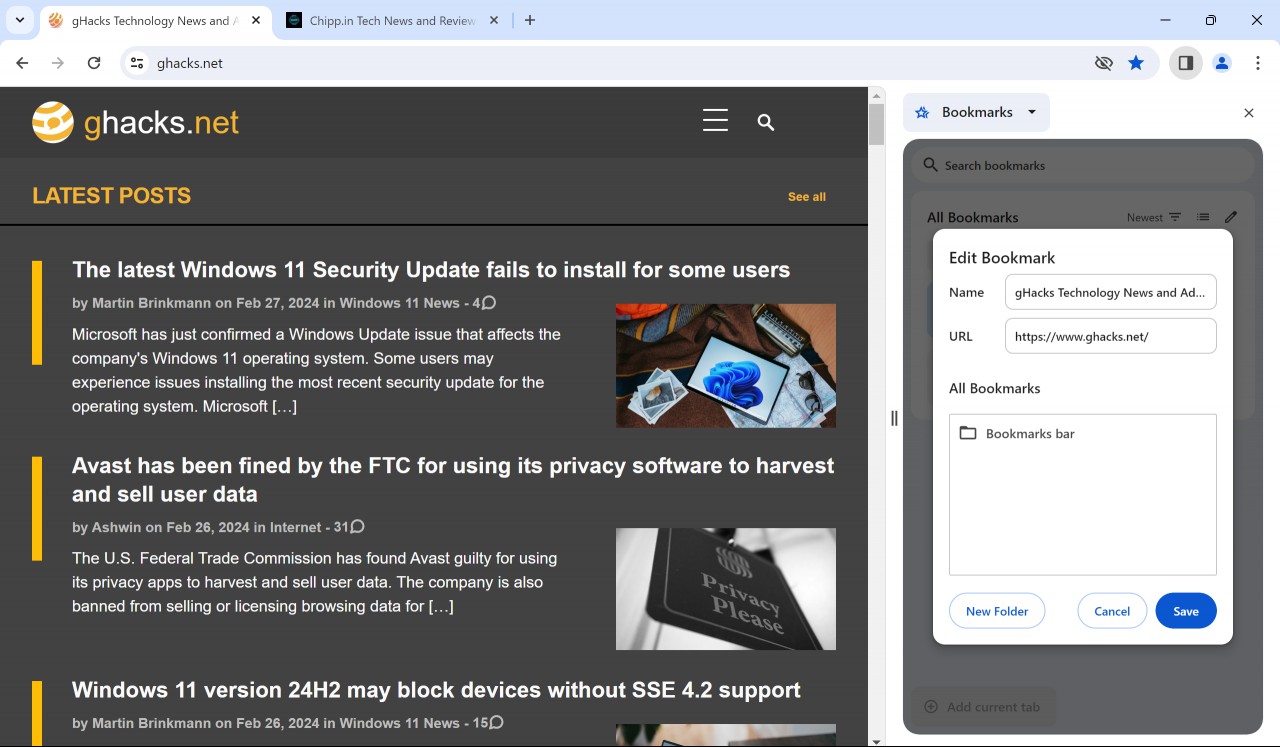Open Windows 11 24H2 SSE 4.2 headline

(x=436, y=690)
